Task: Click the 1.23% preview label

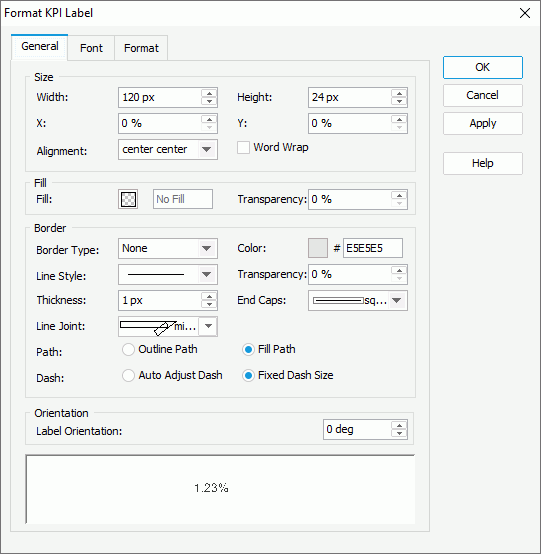Action: click(x=211, y=488)
